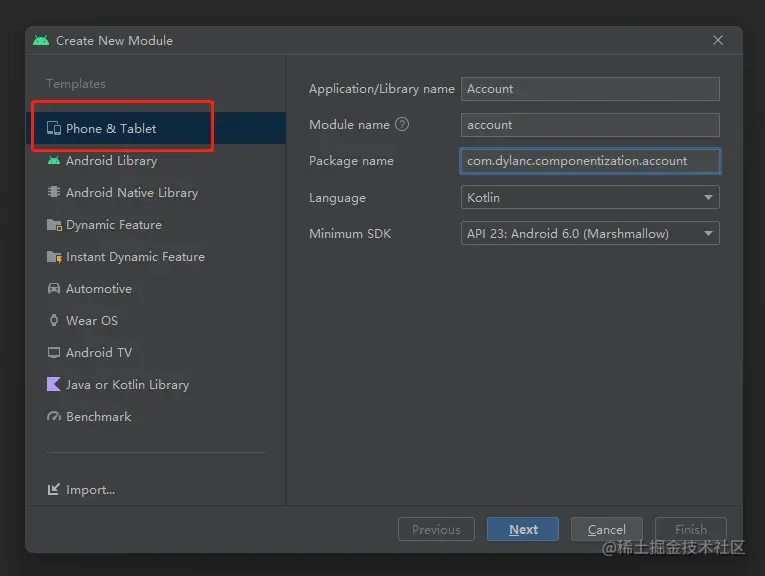Image resolution: width=765 pixels, height=576 pixels.
Task: Click the Benchmark gauge icon
Action: point(54,417)
